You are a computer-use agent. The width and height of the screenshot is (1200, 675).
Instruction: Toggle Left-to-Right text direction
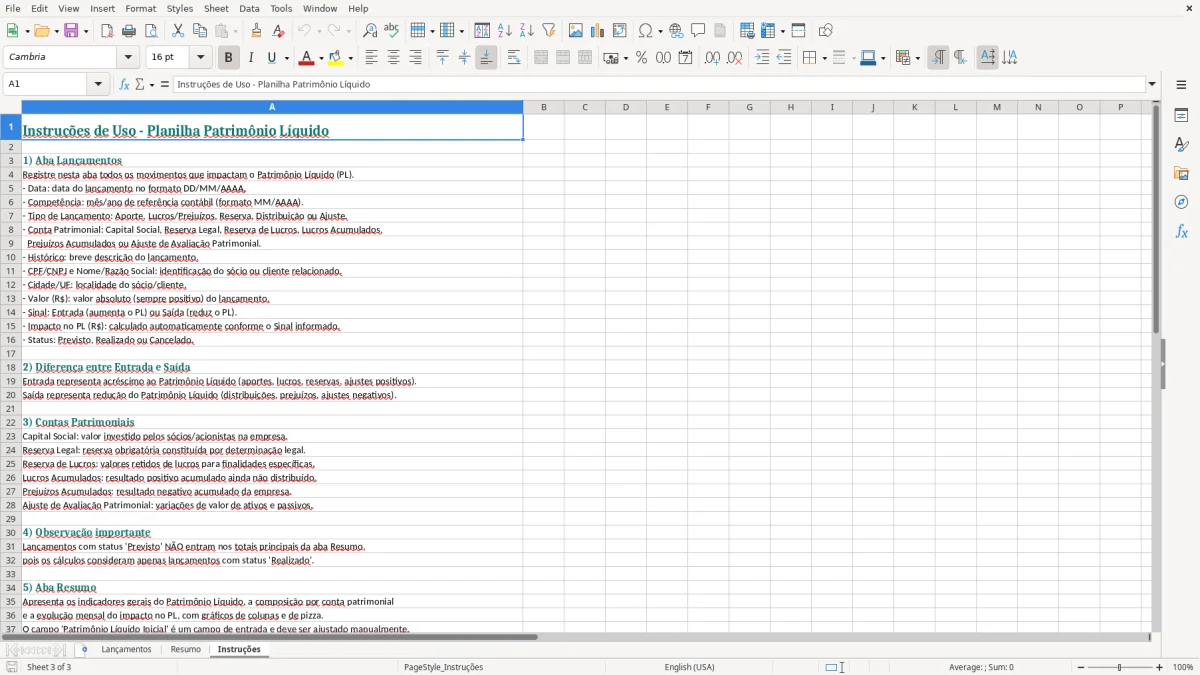[x=938, y=58]
